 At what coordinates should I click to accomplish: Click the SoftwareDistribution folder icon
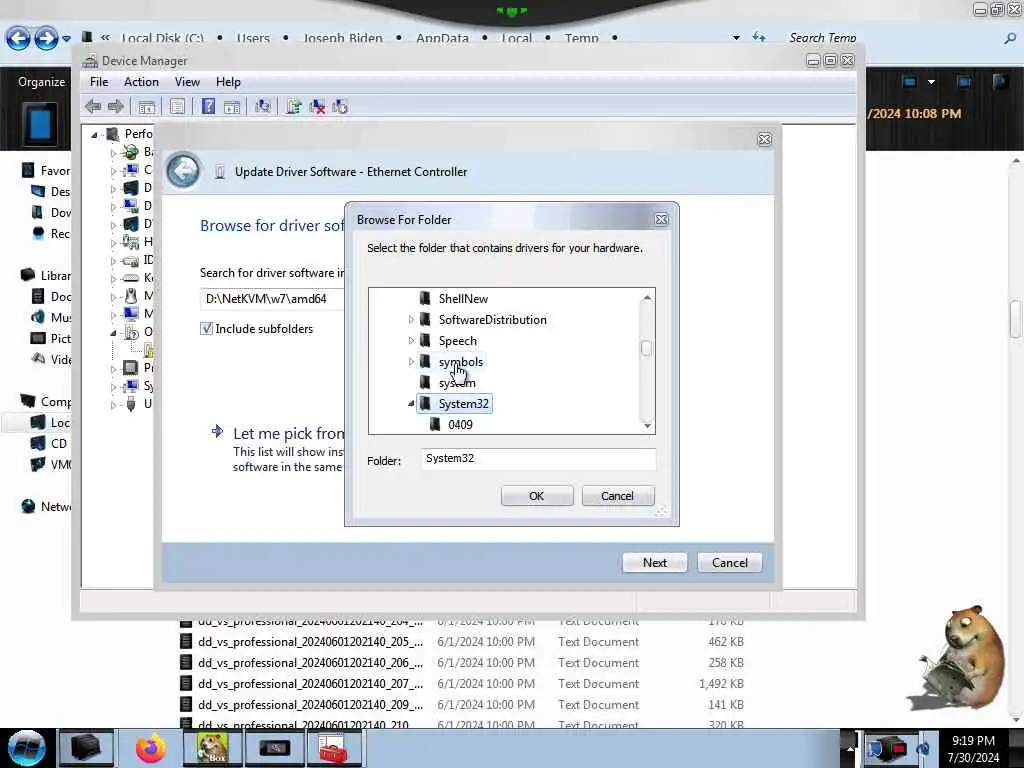(425, 319)
